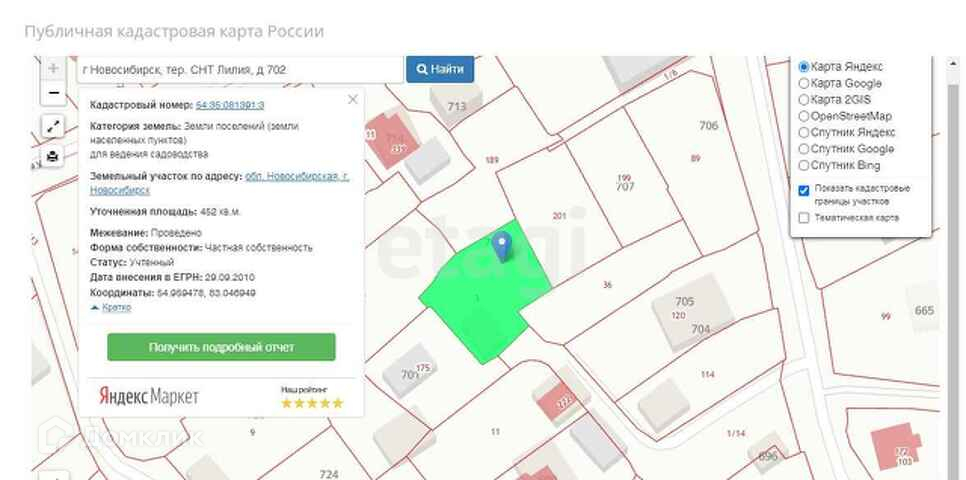Click parcel number 189 on map
Viewport: 966px width, 480px height.
pyautogui.click(x=492, y=160)
